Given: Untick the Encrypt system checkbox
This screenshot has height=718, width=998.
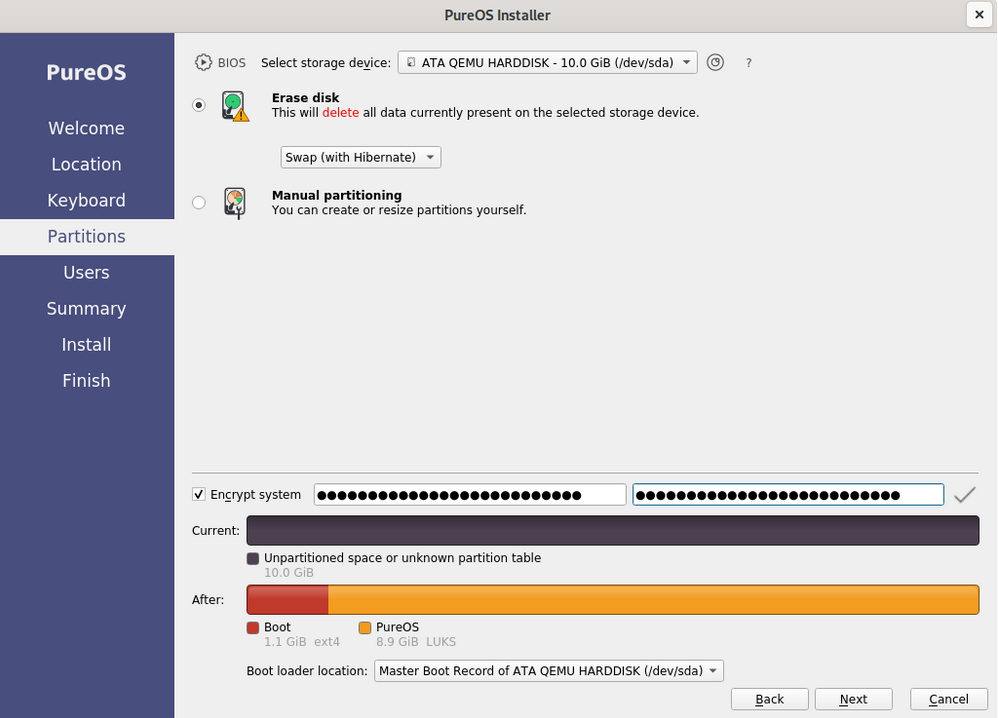Looking at the screenshot, I should coord(199,495).
